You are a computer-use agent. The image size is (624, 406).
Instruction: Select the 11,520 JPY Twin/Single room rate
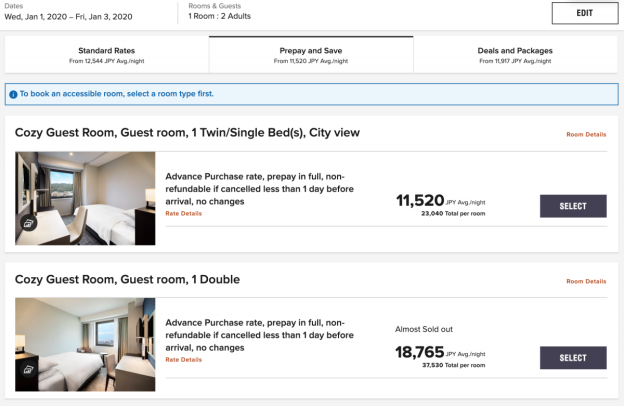tap(573, 206)
